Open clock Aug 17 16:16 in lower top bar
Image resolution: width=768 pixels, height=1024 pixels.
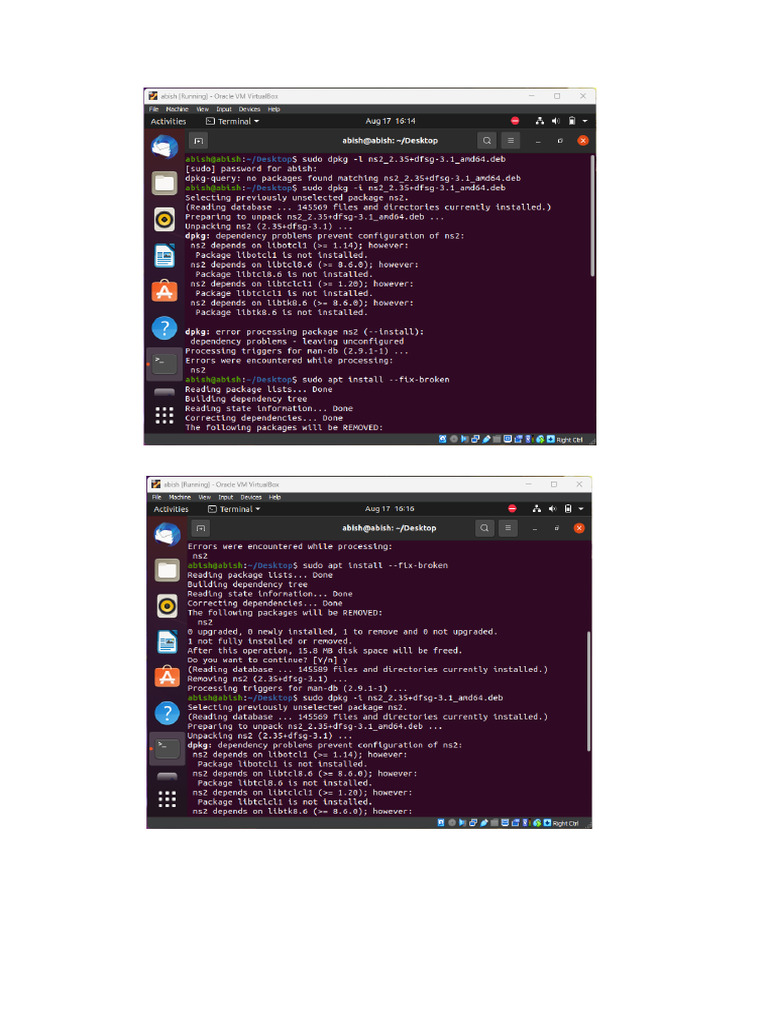[390, 509]
